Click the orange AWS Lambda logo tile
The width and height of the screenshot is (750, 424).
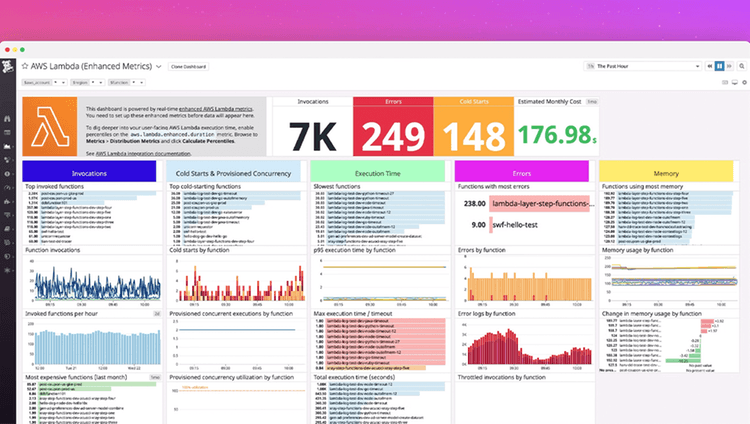coord(50,126)
